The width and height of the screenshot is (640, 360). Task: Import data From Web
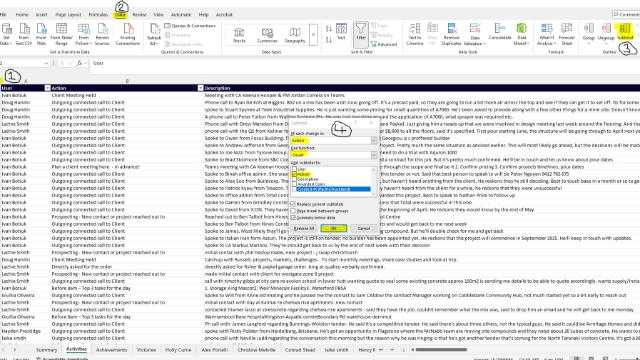[41, 34]
